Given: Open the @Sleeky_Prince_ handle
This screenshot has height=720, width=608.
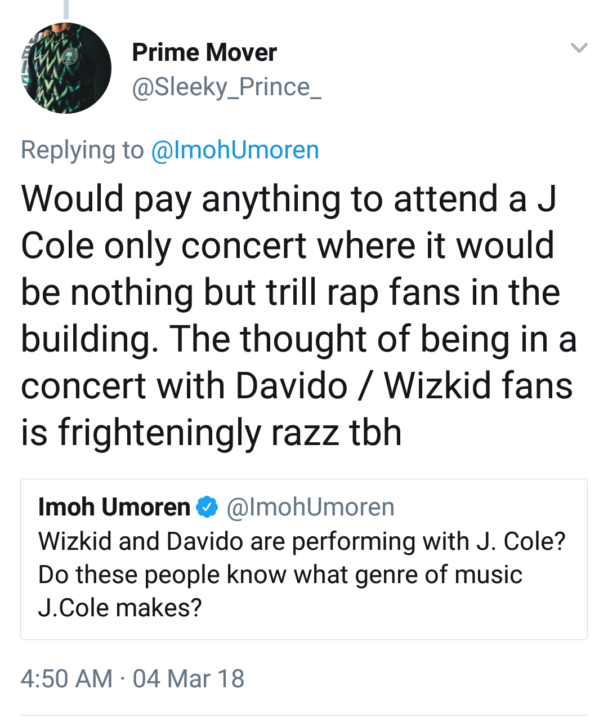Looking at the screenshot, I should (226, 87).
